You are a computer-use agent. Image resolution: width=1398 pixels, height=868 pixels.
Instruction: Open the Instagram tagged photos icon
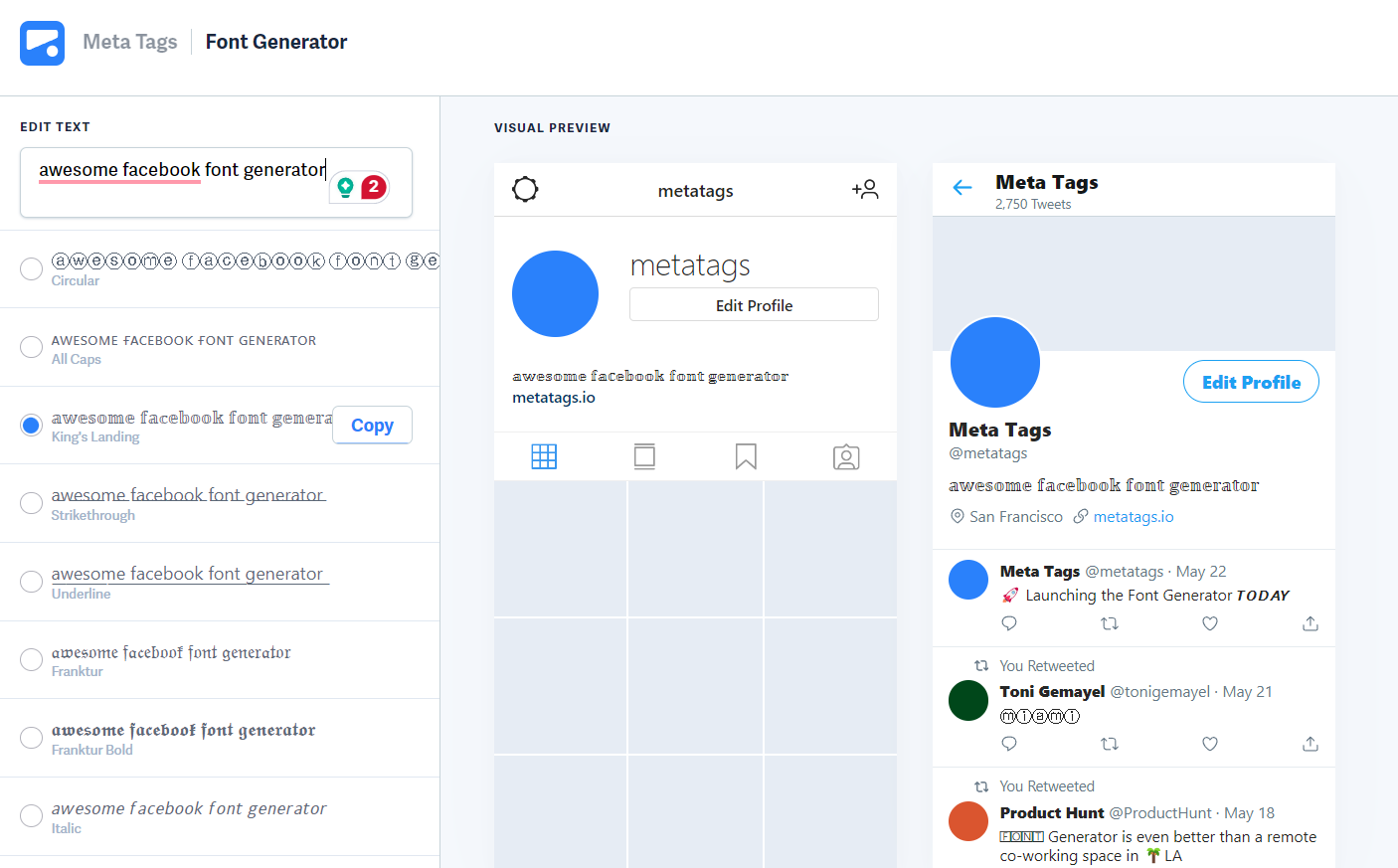[846, 457]
